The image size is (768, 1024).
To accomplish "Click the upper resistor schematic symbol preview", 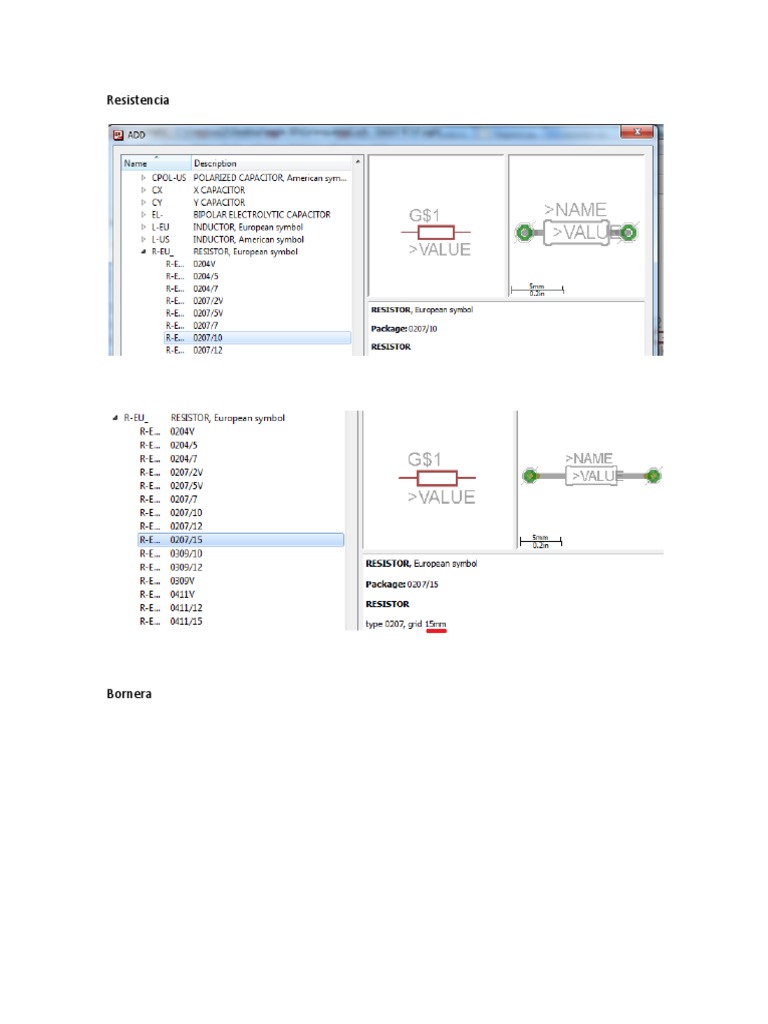I will [436, 226].
